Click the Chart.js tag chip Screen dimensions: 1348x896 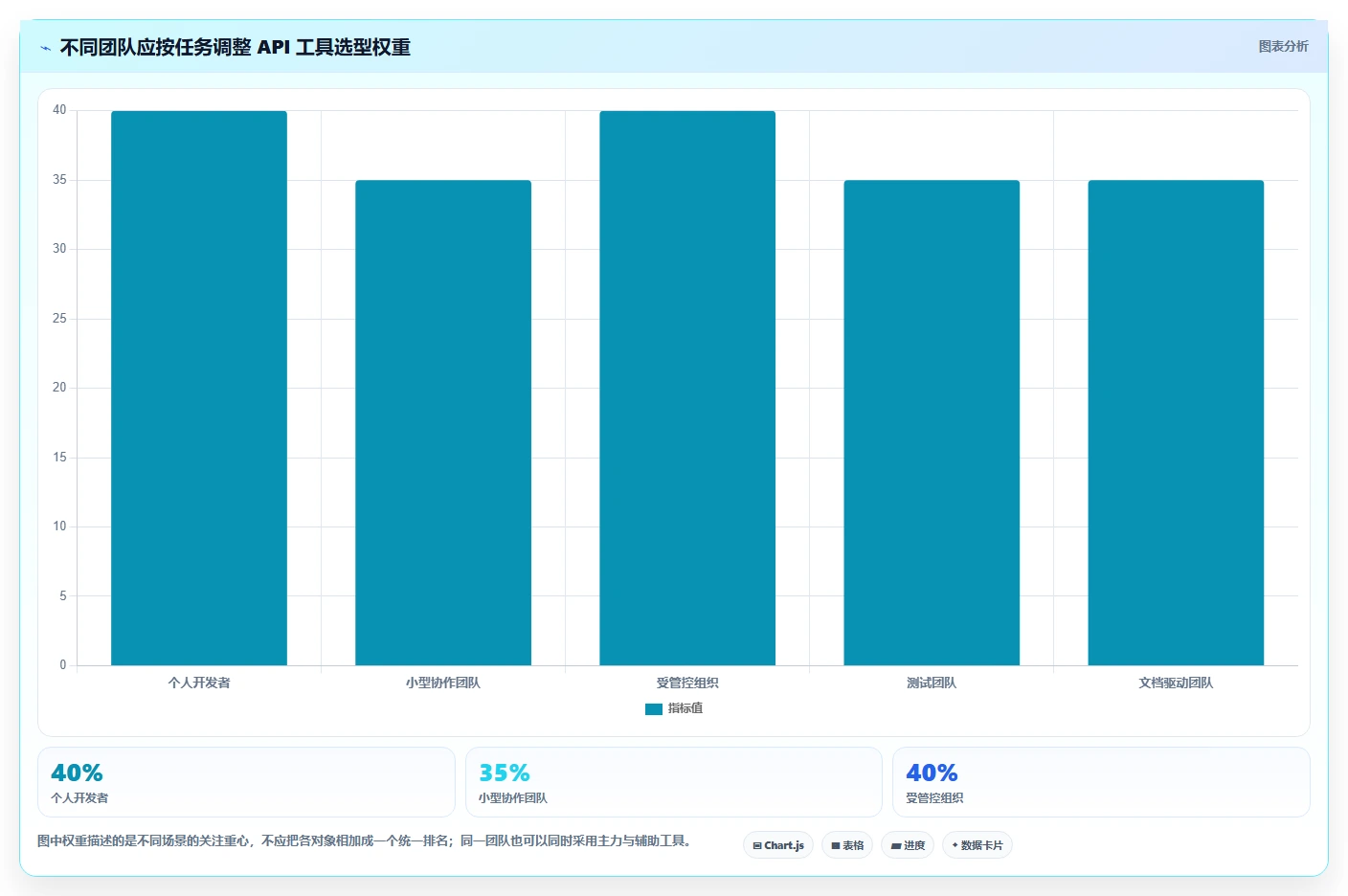coord(778,845)
